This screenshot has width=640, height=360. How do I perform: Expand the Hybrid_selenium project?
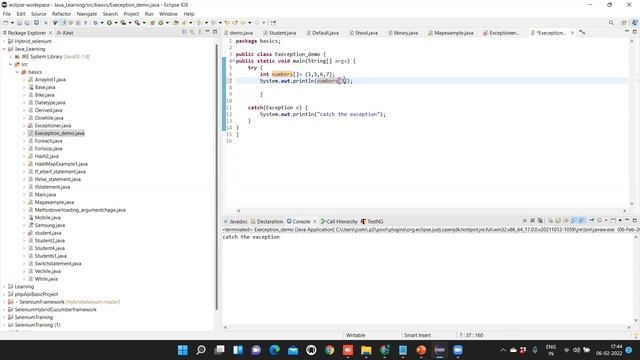(4, 41)
